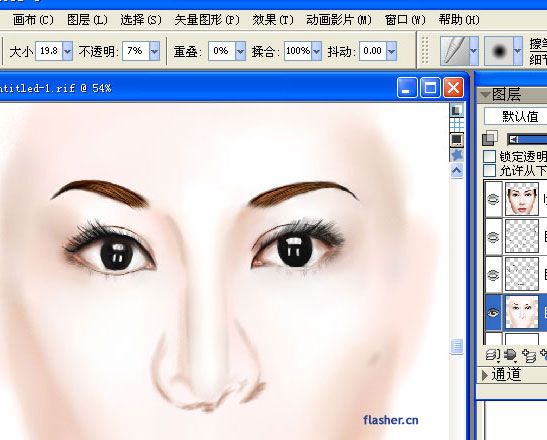Collapse the 图层 panel triangle

tap(485, 94)
